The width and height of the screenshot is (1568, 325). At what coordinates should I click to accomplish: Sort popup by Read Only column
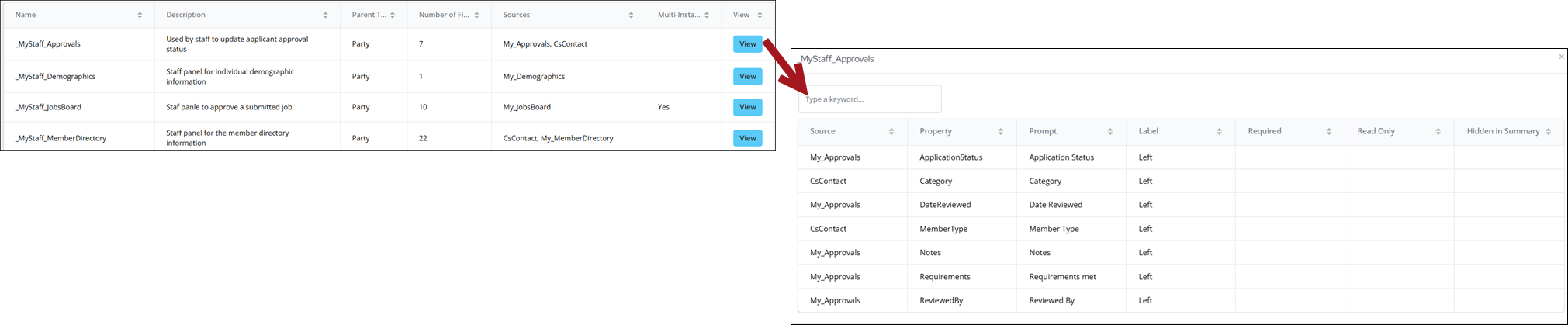pyautogui.click(x=1438, y=132)
